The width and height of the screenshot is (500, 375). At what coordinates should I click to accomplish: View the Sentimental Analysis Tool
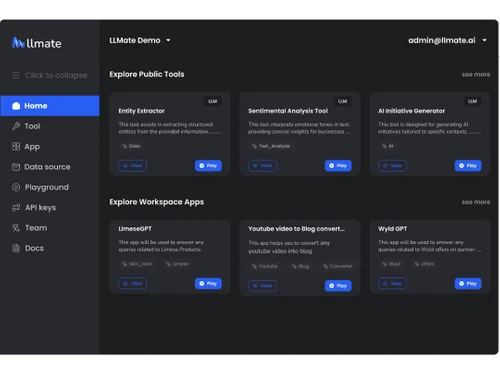coord(262,166)
